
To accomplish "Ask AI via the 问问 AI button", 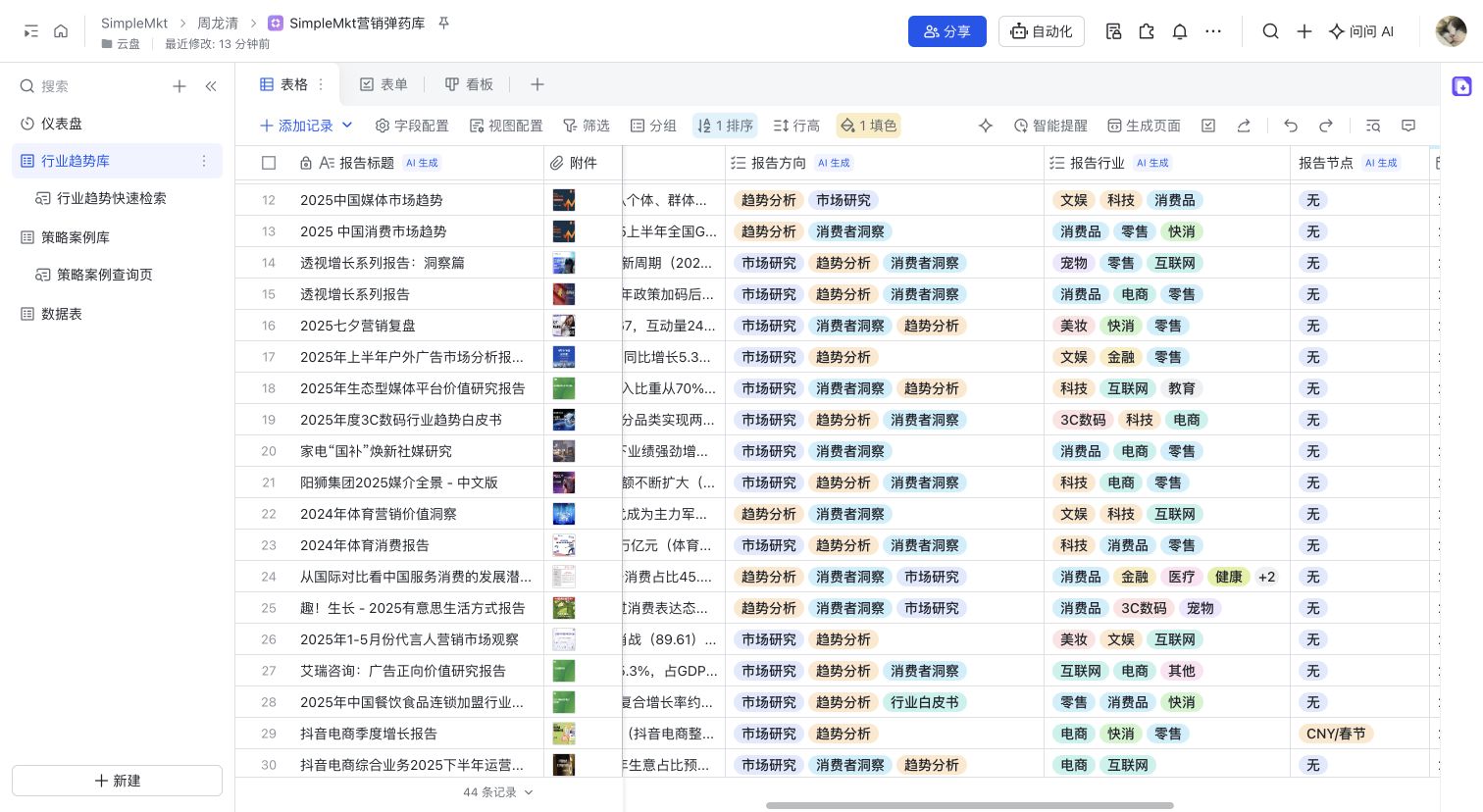I will pos(1361,31).
